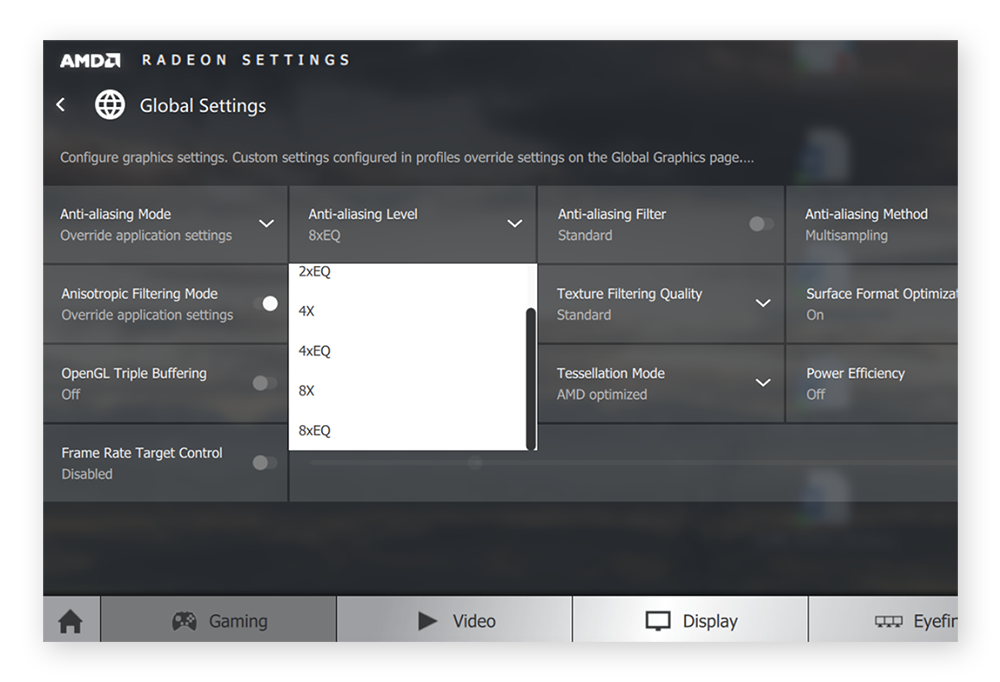Click the Global Settings globe icon
Image resolution: width=1000 pixels, height=682 pixels.
110,105
